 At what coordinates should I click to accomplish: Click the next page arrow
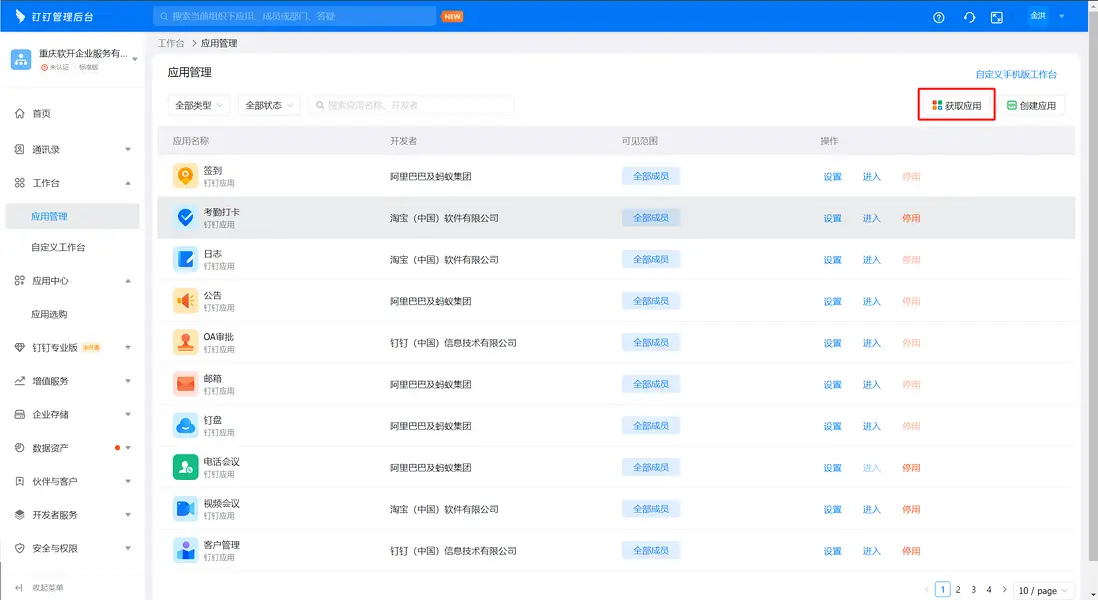[1004, 589]
